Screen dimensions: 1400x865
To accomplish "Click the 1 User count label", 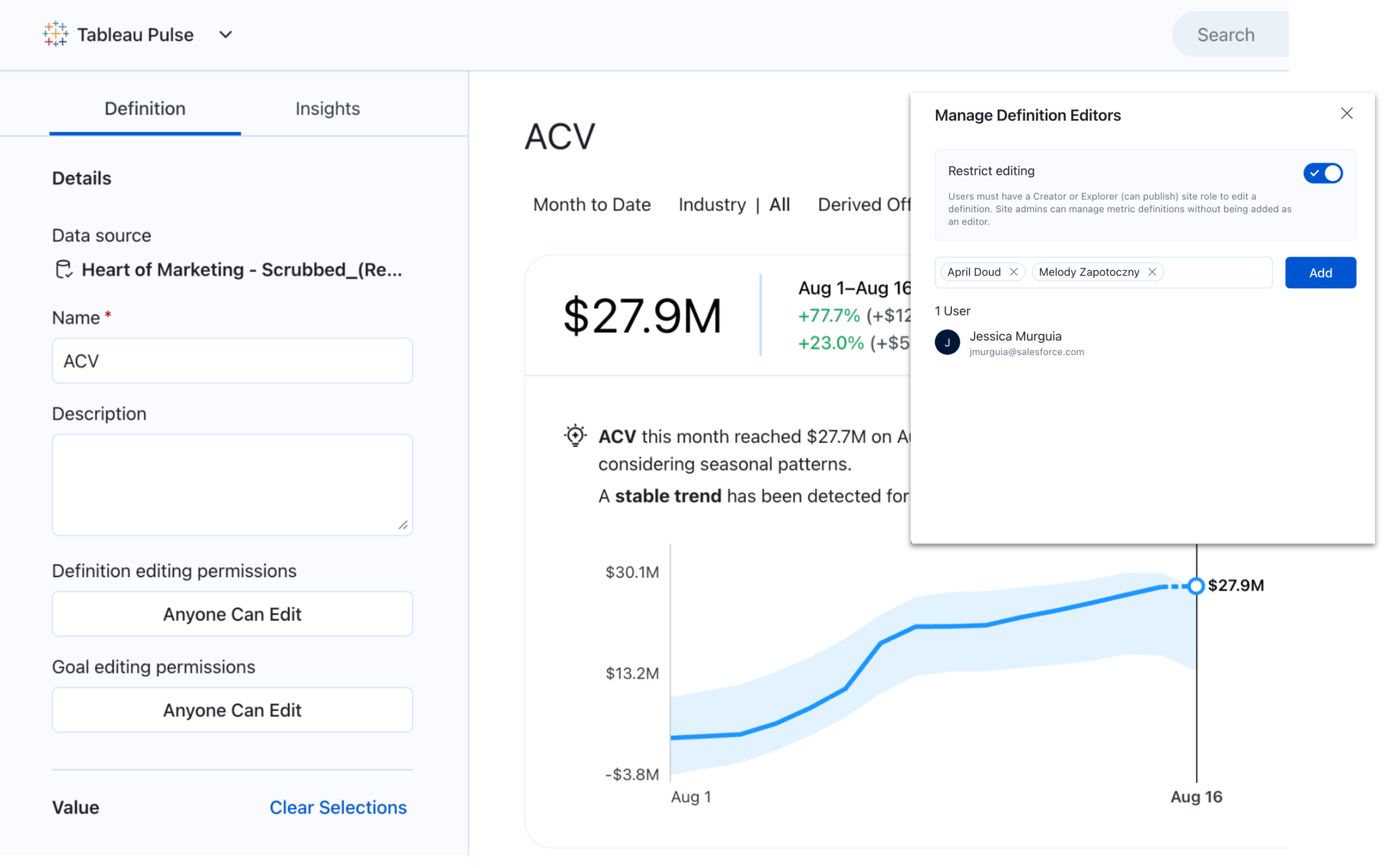I will coord(952,311).
